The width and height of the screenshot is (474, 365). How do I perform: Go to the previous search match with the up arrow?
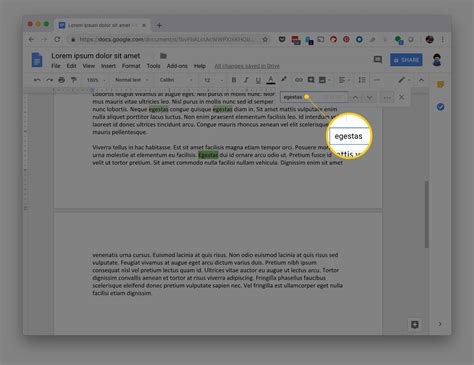click(355, 98)
